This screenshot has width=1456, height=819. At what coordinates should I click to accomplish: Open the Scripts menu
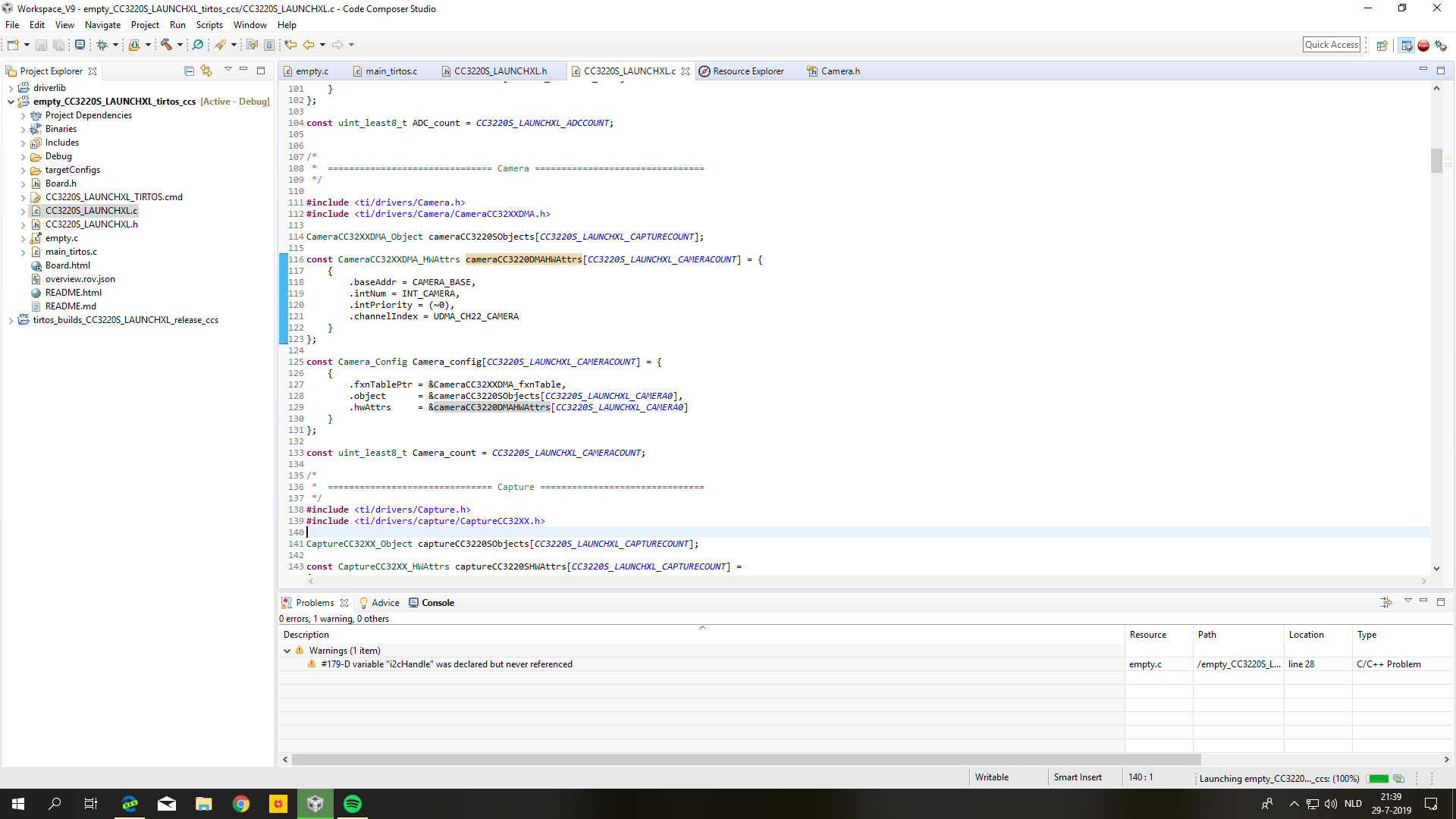(209, 25)
